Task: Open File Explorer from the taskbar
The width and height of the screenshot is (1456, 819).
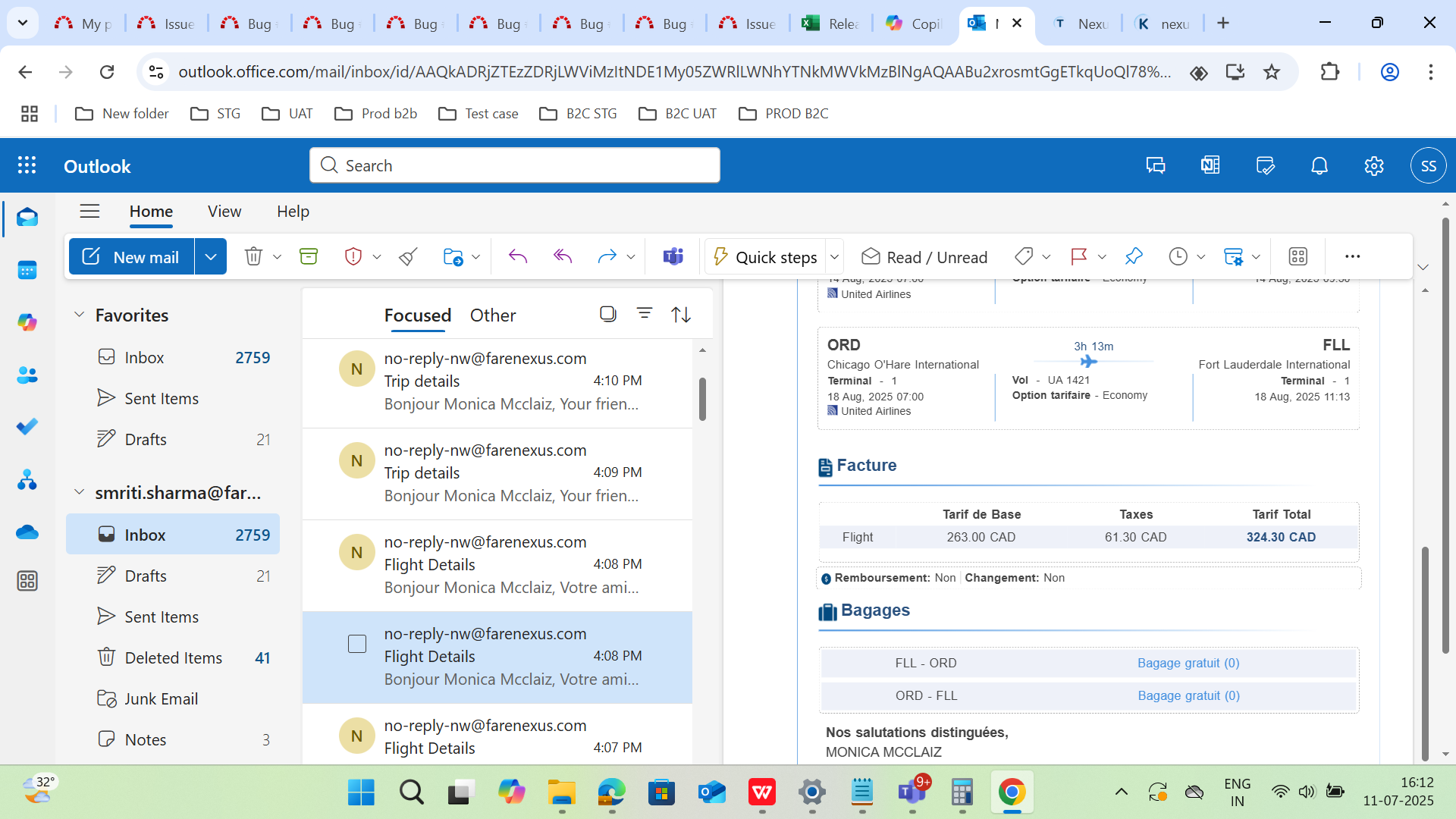Action: coord(562,792)
